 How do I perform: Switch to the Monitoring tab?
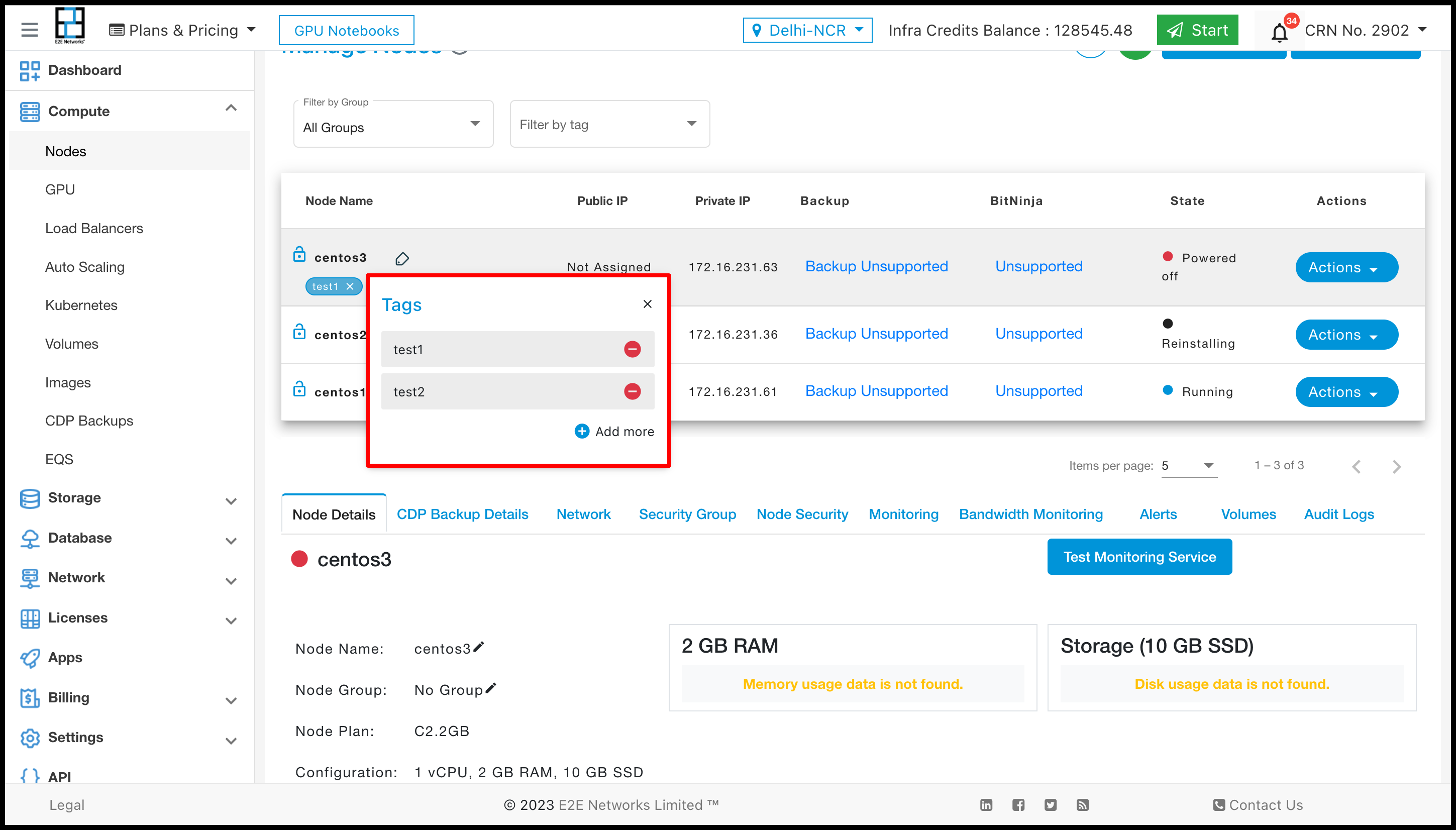click(x=903, y=514)
